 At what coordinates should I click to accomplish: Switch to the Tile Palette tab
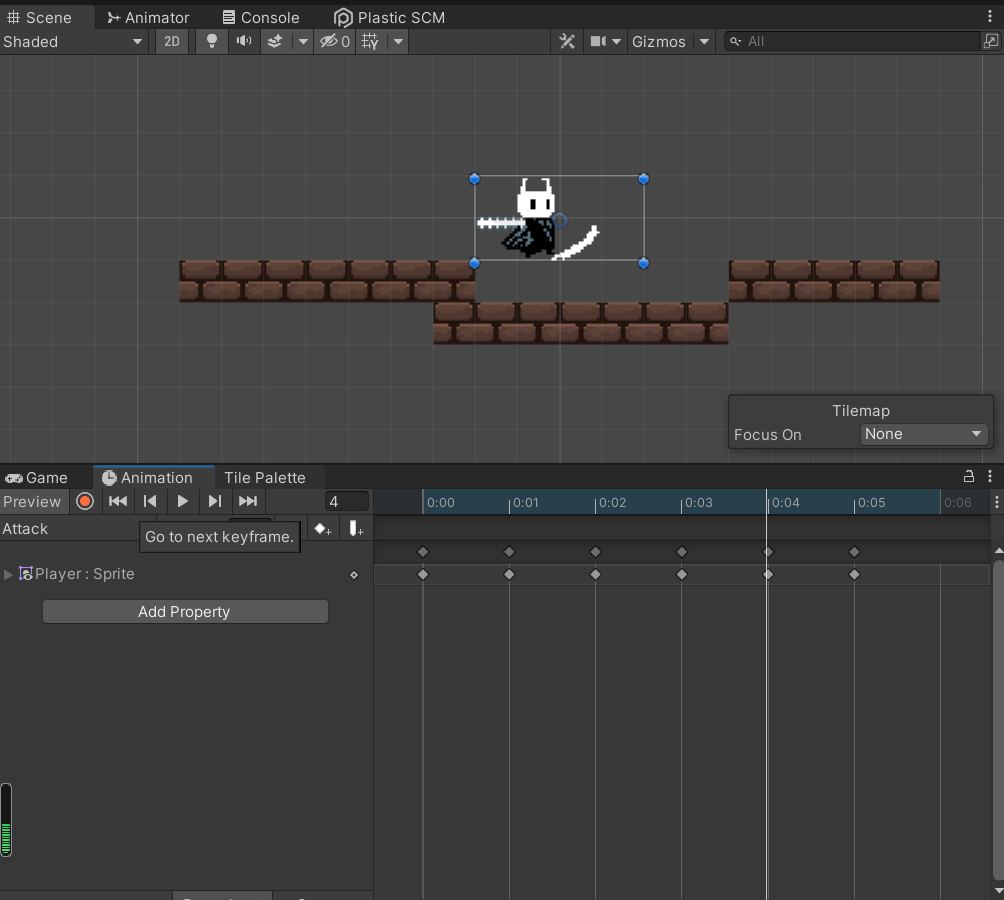(264, 478)
